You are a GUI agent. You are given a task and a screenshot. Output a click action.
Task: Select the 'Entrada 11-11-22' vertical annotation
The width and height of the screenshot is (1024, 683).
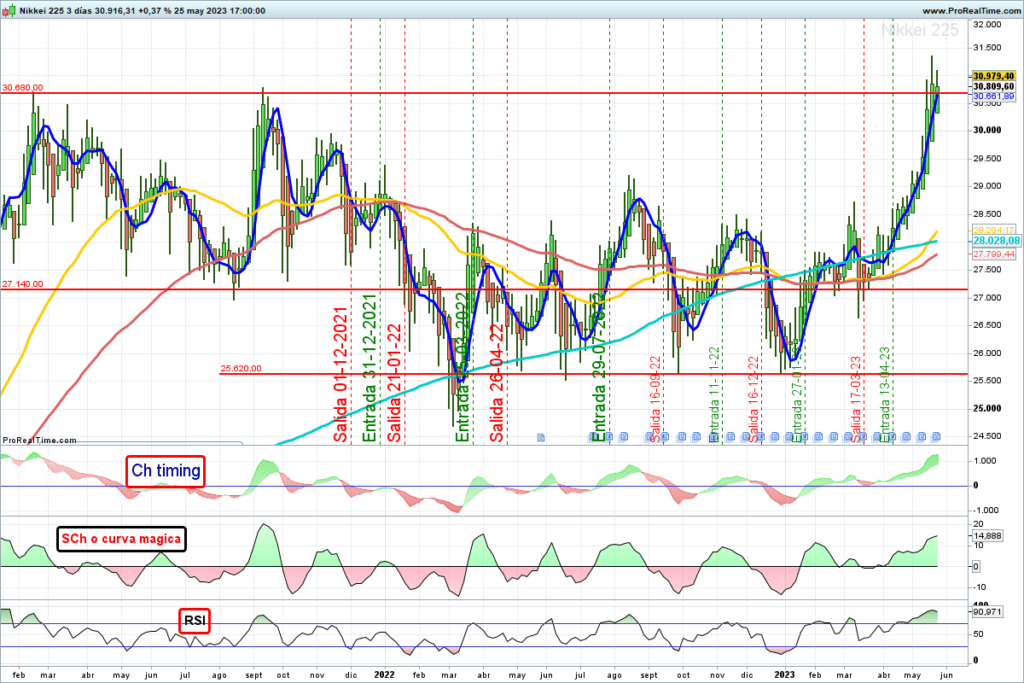[x=714, y=395]
